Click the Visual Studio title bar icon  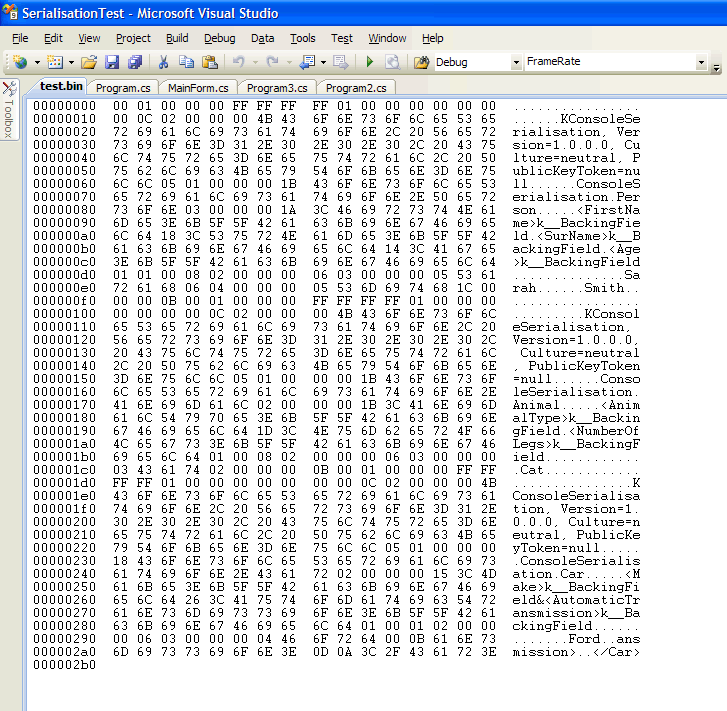(x=10, y=12)
